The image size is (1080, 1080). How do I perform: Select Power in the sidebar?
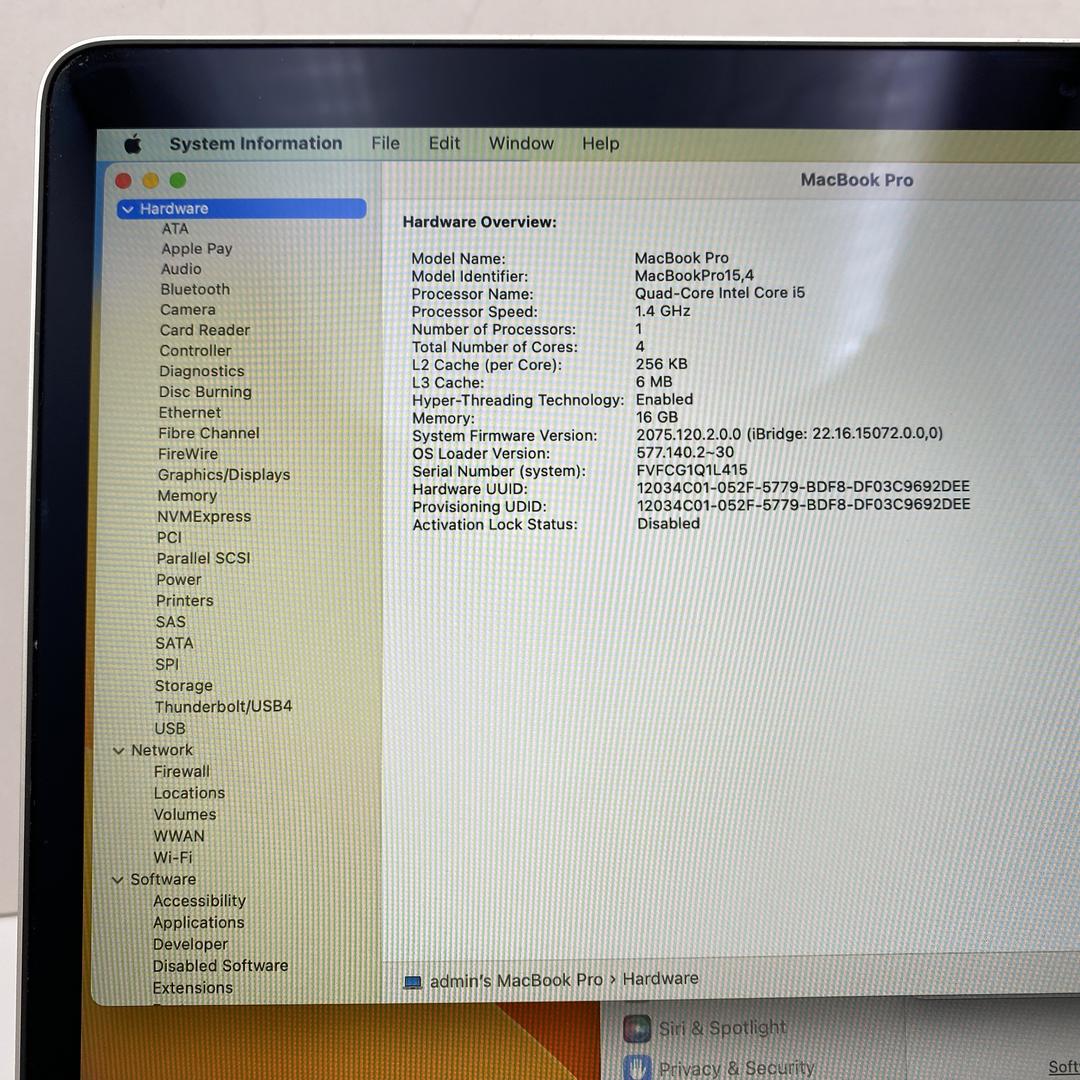(179, 580)
